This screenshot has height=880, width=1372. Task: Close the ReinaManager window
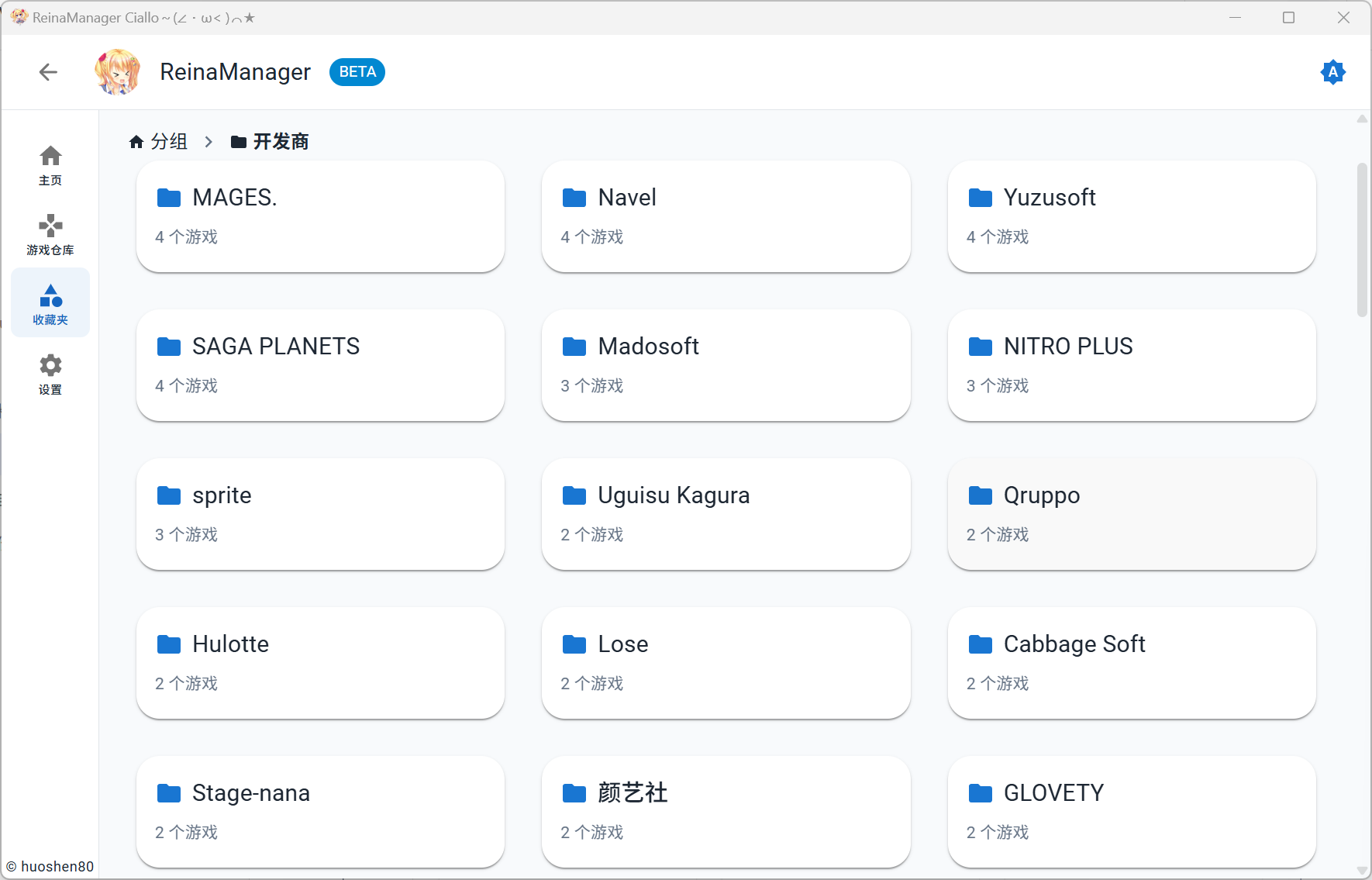pos(1343,17)
